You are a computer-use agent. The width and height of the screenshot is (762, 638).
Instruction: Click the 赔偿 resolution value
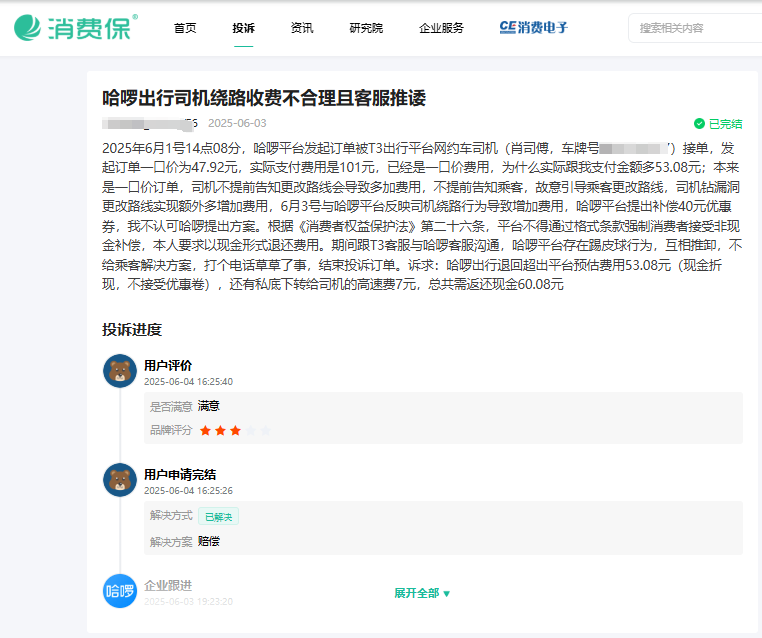pyautogui.click(x=209, y=541)
